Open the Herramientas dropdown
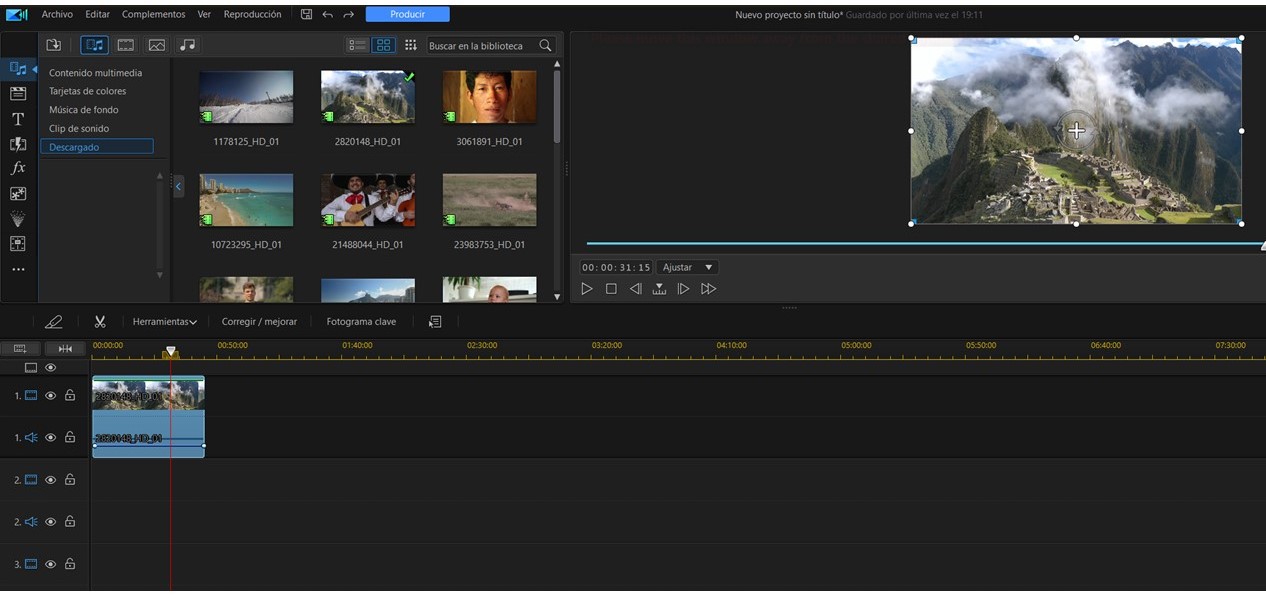This screenshot has height=598, width=1266. tap(164, 322)
